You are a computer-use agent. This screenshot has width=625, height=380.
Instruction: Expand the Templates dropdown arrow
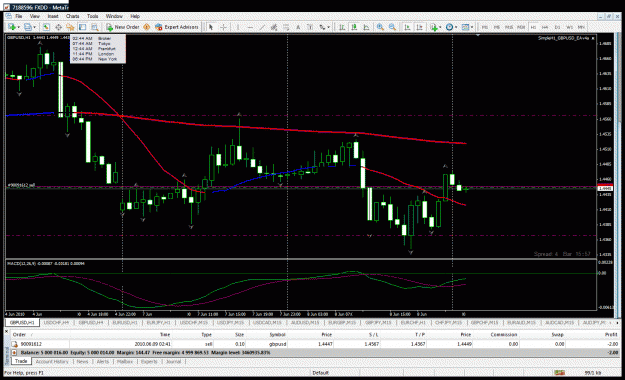[472, 27]
